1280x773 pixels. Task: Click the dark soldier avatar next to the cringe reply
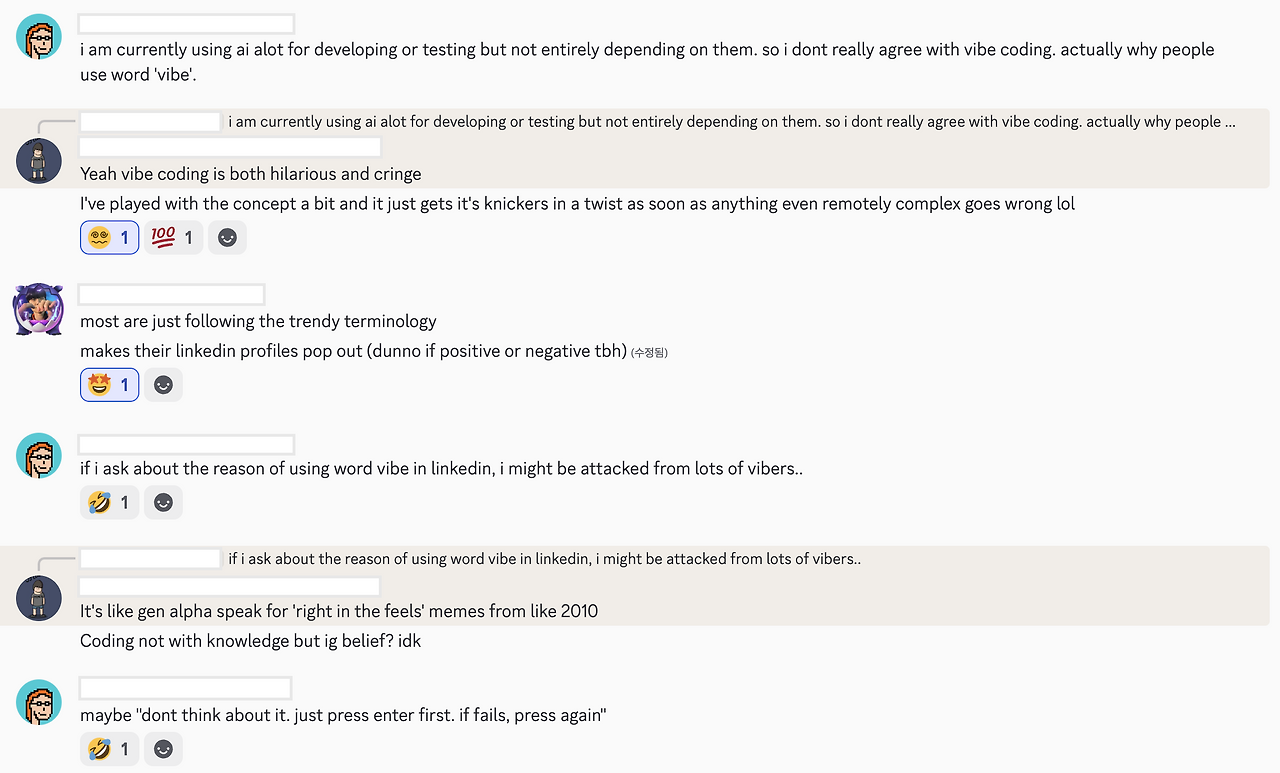38,160
